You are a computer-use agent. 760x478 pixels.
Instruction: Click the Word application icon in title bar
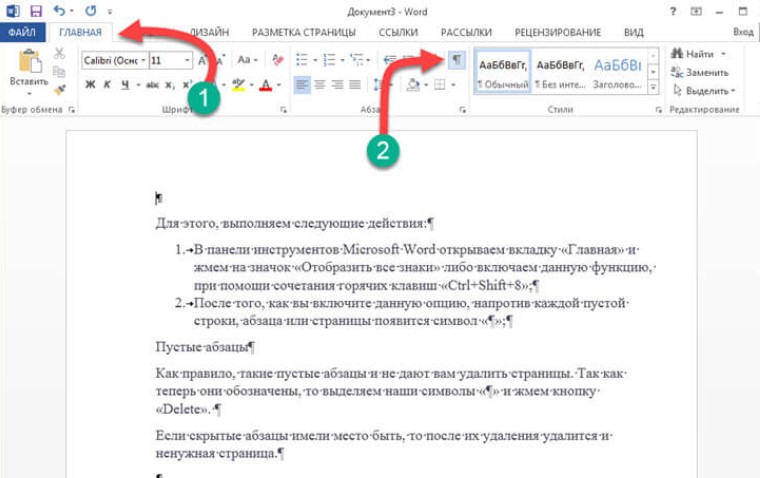13,11
